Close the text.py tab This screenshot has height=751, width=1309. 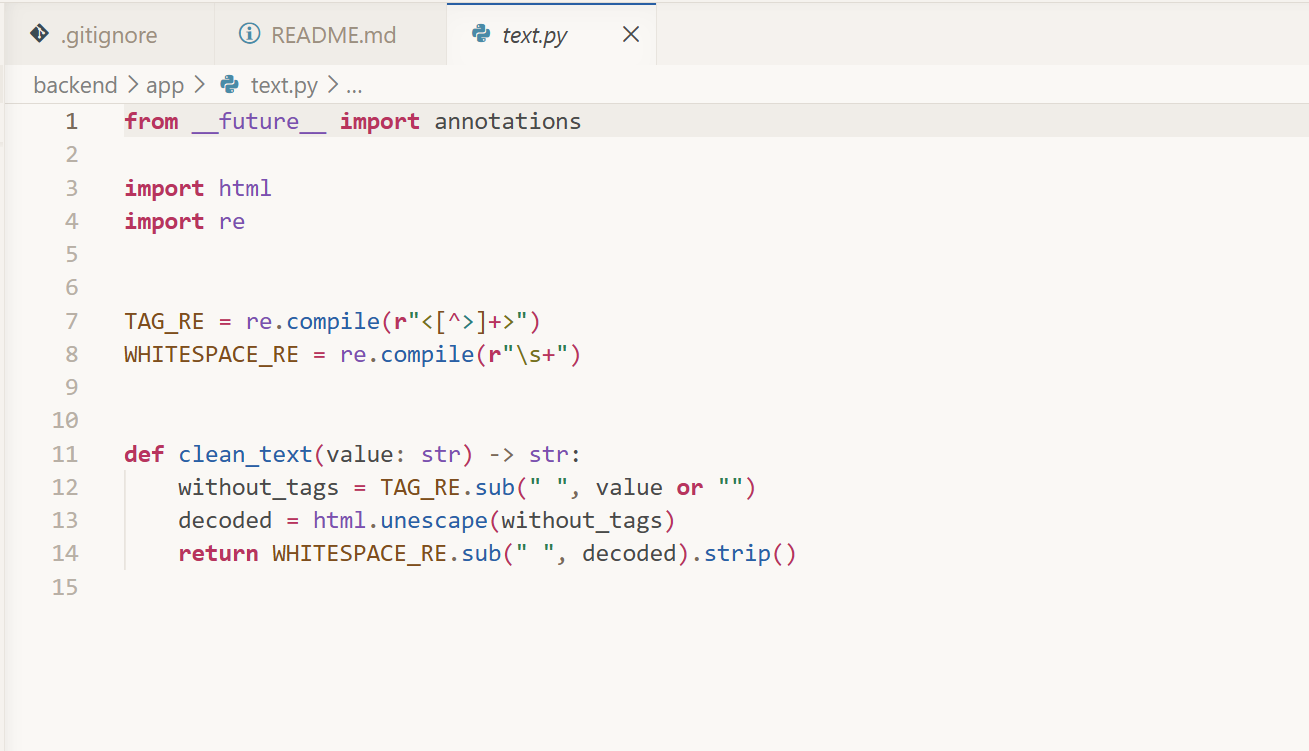631,34
